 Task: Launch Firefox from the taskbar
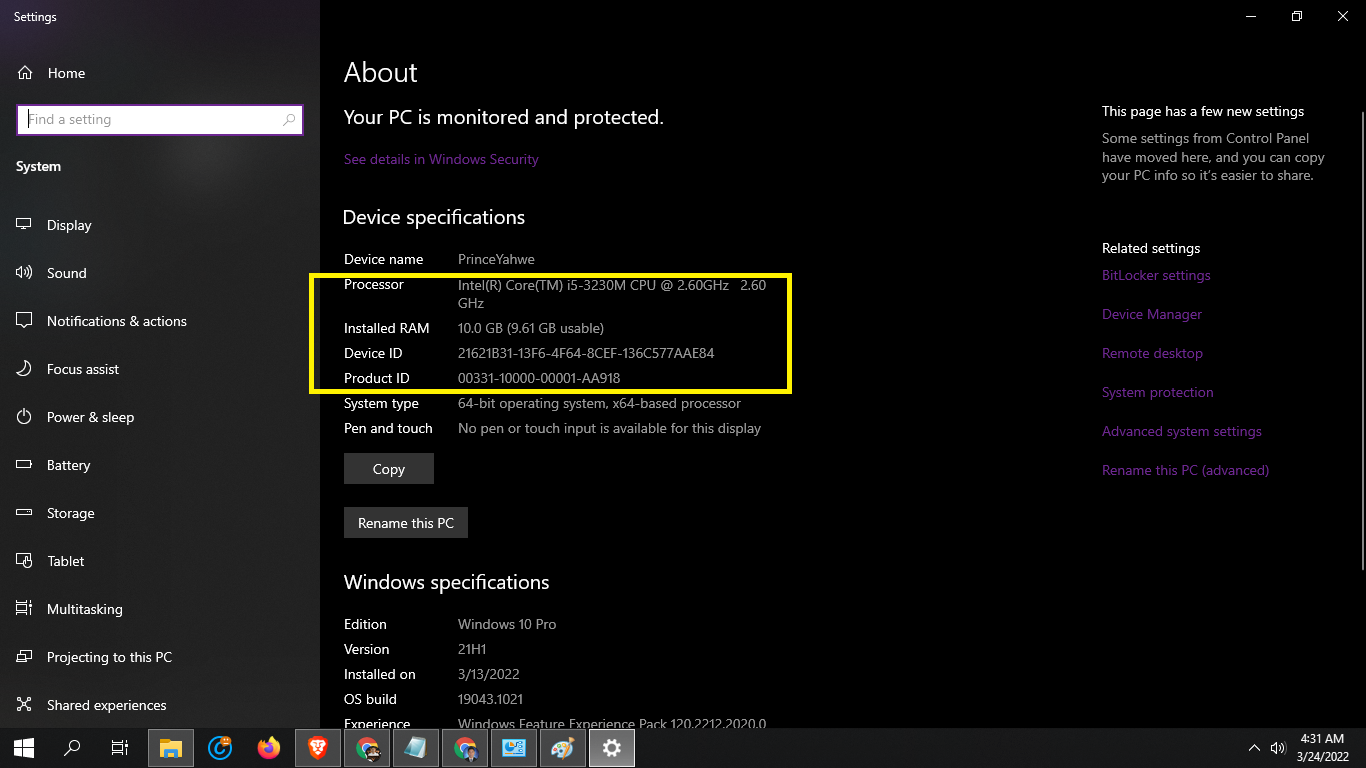[x=269, y=748]
